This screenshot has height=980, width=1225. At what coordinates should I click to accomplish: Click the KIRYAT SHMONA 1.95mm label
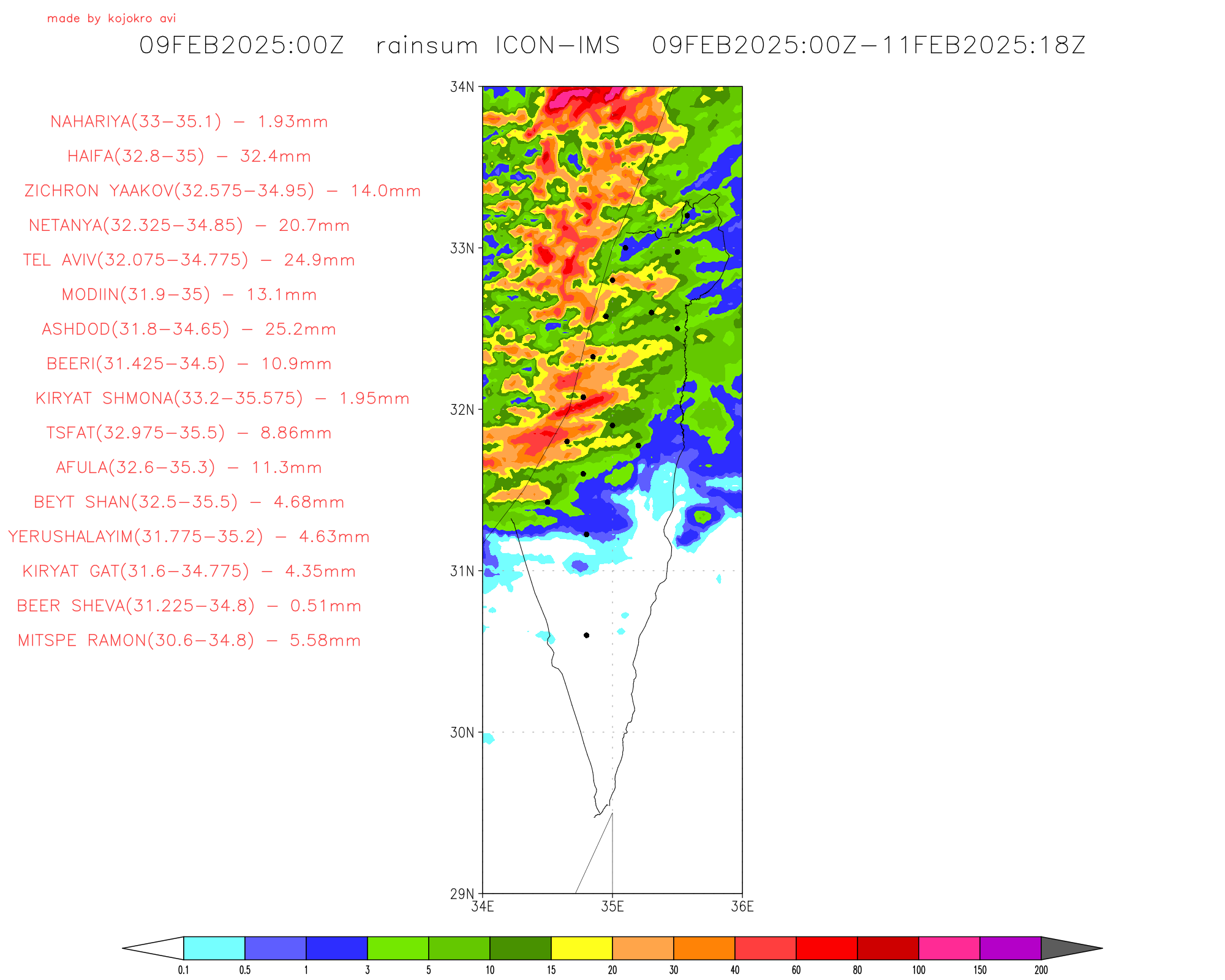pyautogui.click(x=222, y=399)
